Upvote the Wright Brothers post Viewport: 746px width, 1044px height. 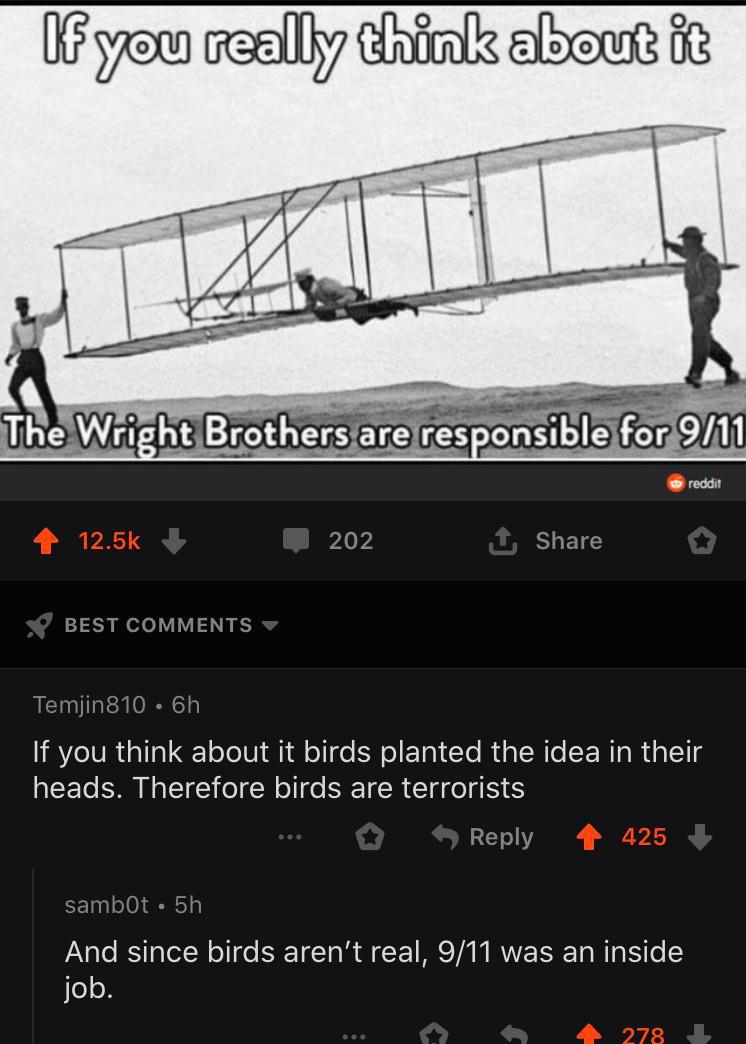[x=46, y=541]
